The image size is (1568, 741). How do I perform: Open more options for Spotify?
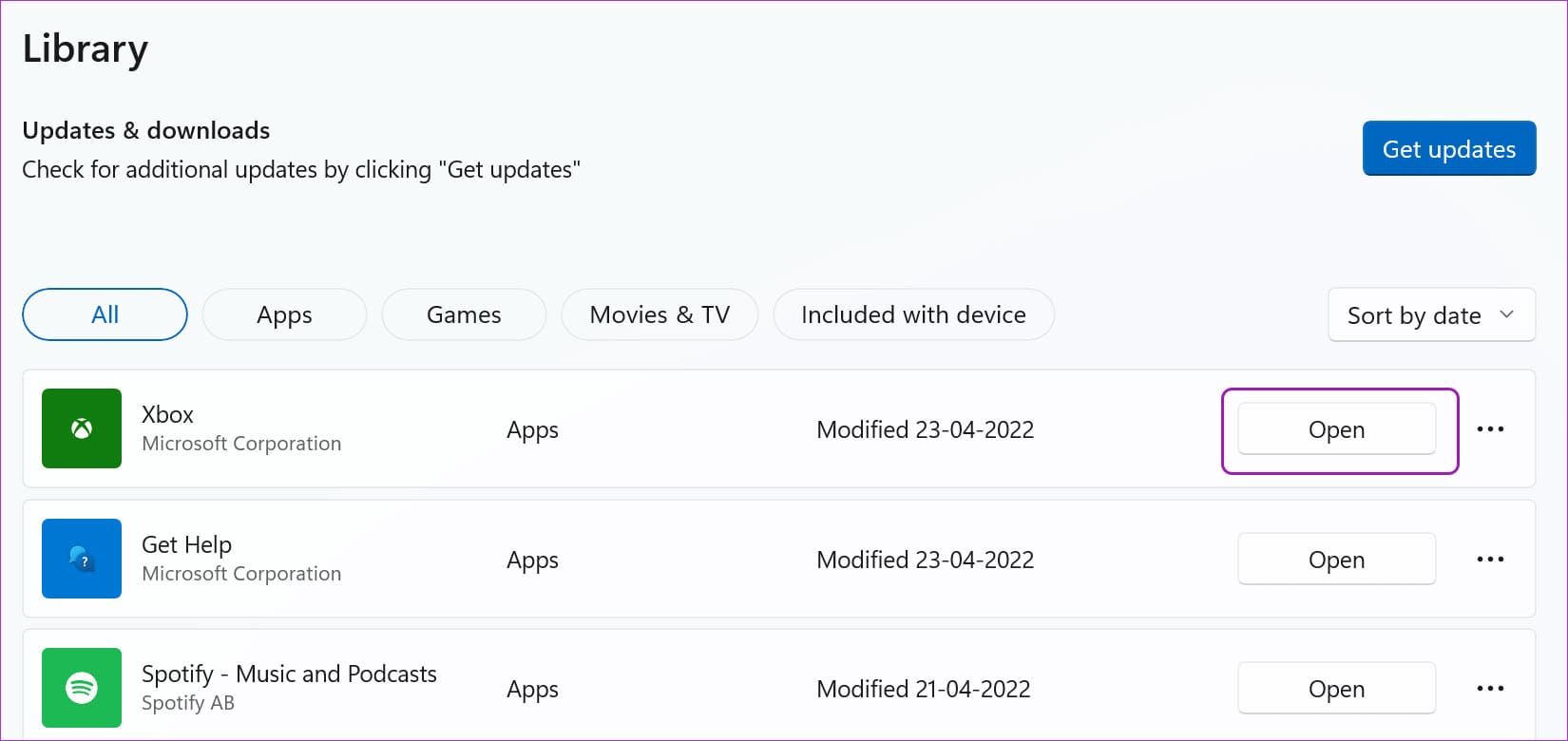pos(1490,689)
